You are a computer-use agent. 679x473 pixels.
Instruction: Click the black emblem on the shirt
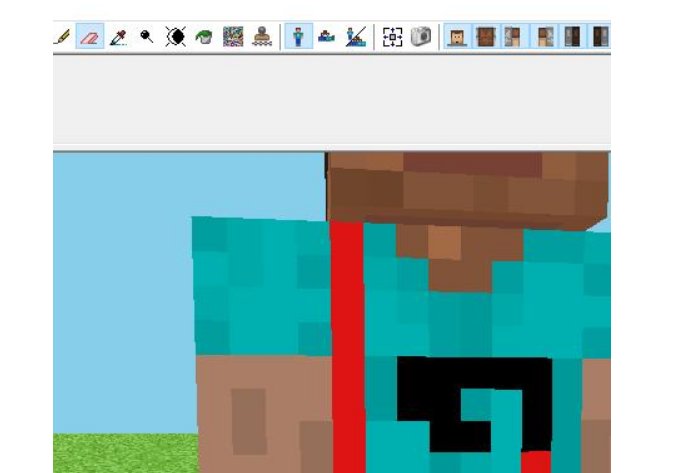coord(420,390)
